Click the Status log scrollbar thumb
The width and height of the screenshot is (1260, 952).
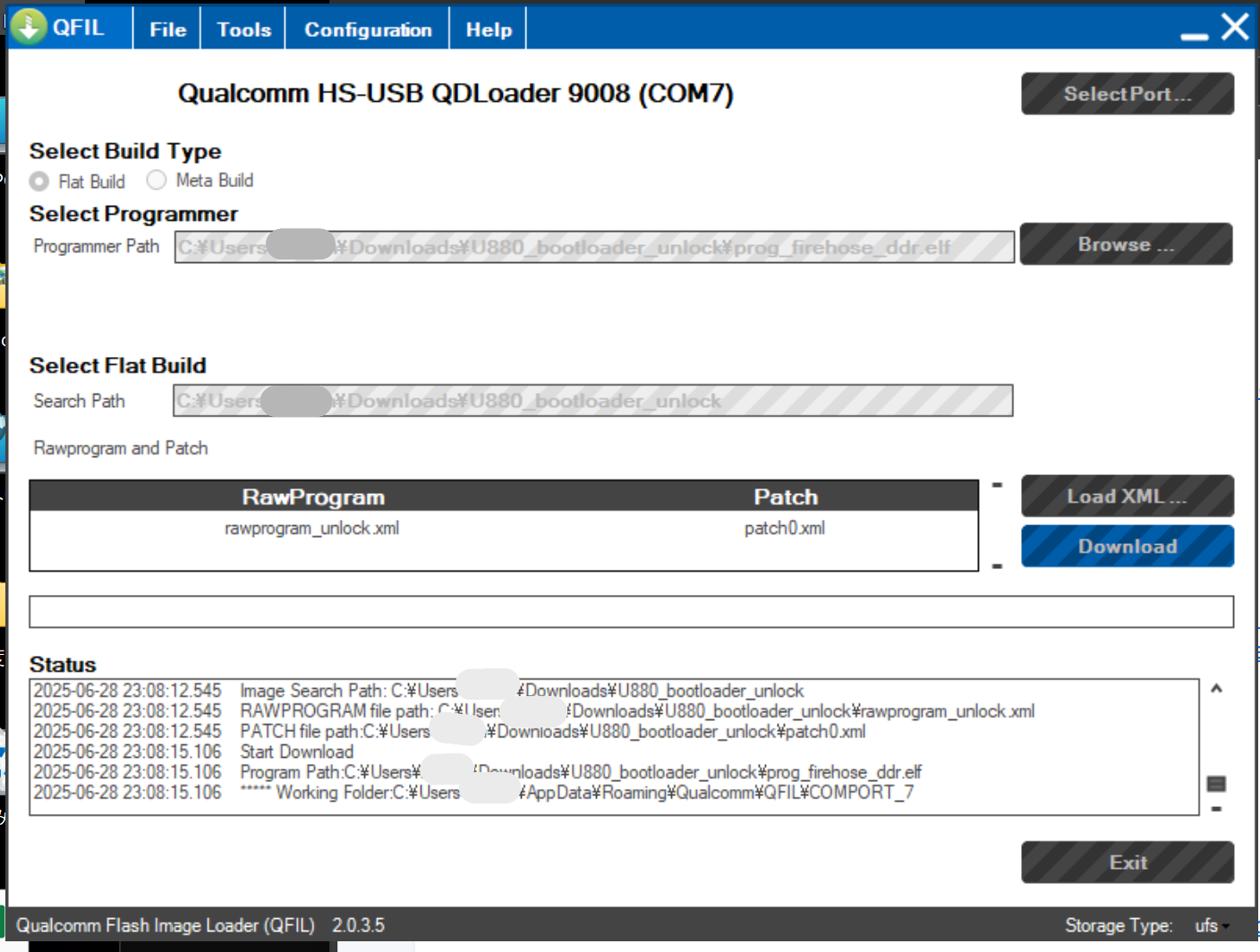(x=1216, y=784)
